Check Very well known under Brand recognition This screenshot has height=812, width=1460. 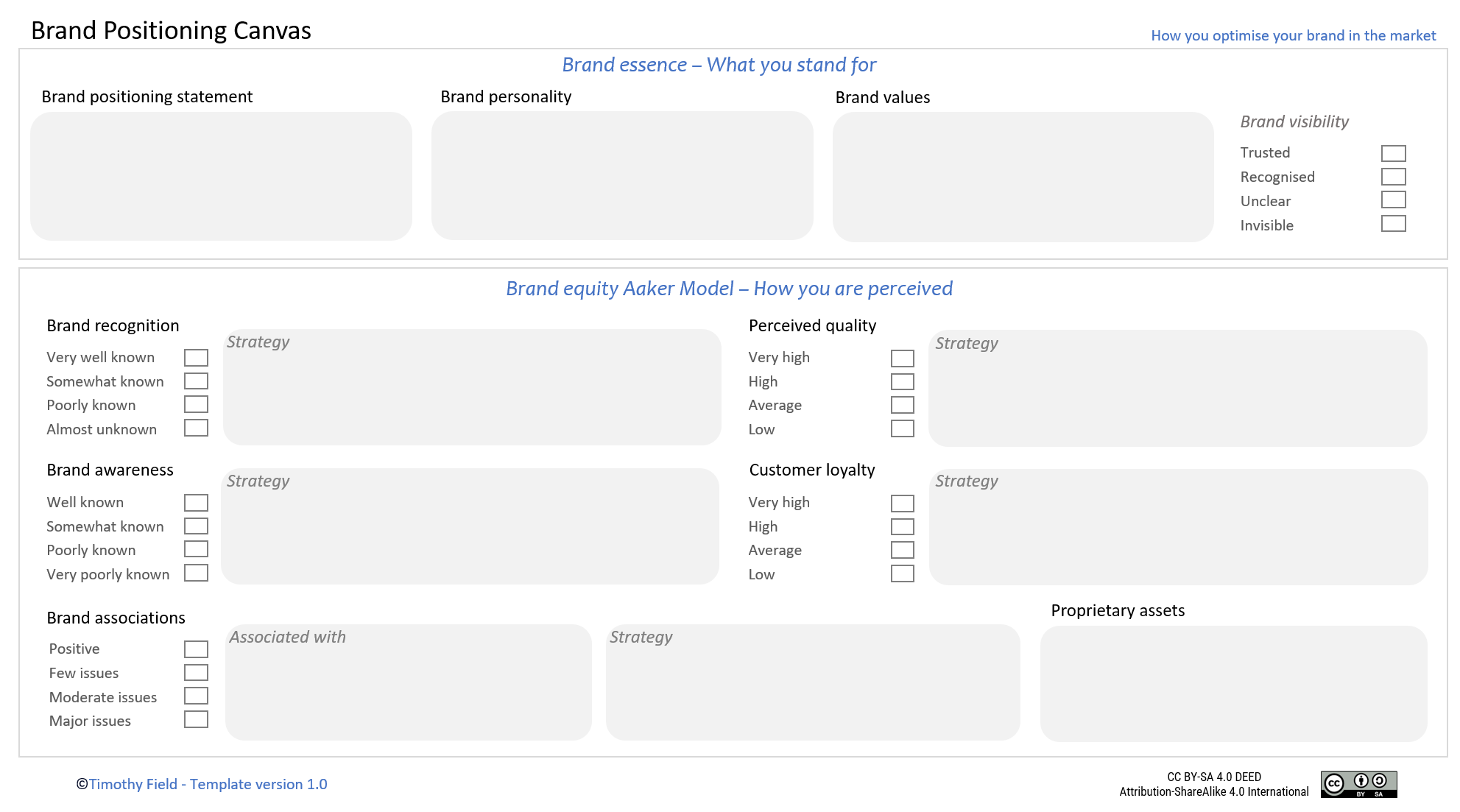[x=196, y=357]
